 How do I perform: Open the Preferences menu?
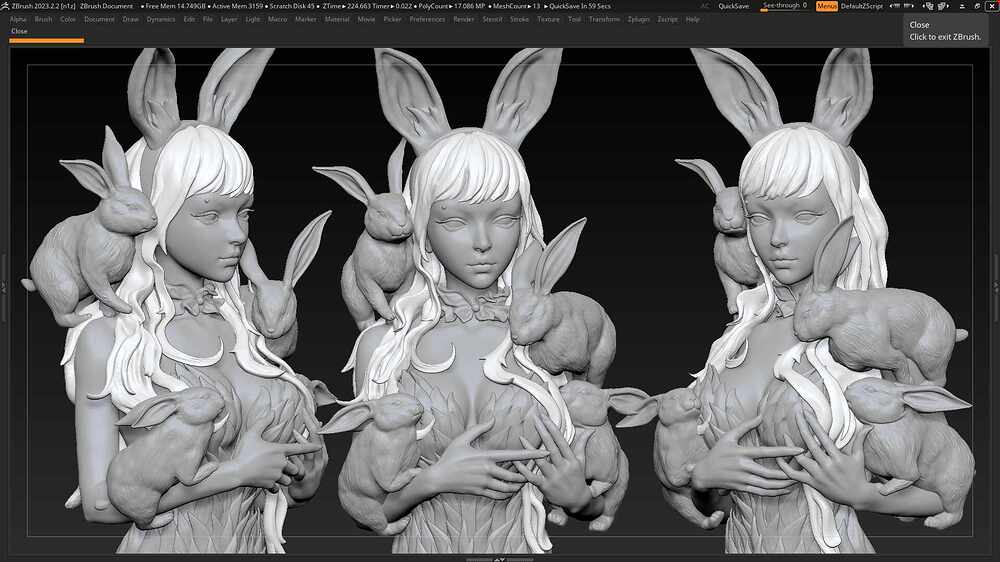coord(427,19)
